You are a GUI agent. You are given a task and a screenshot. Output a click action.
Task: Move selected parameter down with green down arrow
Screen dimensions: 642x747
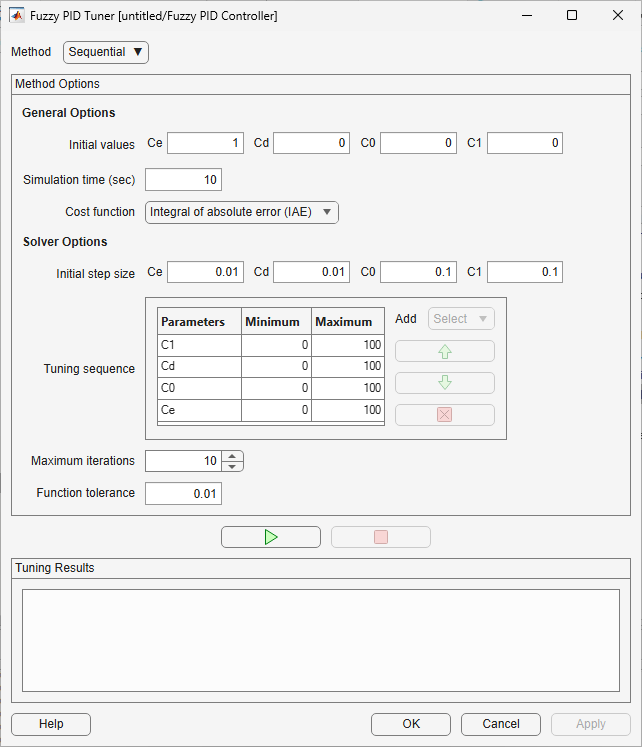pos(445,383)
